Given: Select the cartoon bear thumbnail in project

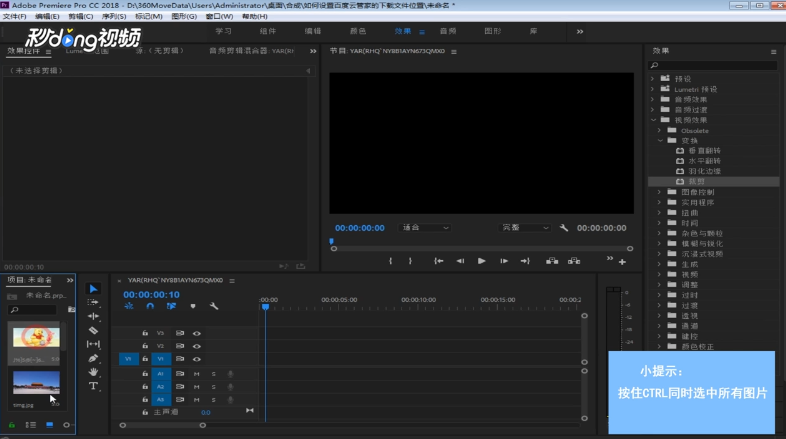Looking at the screenshot, I should pyautogui.click(x=36, y=337).
